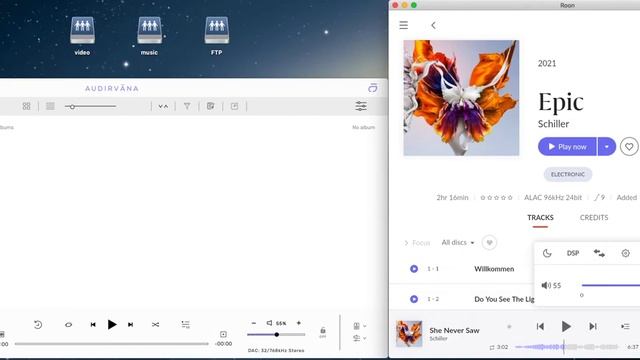Viewport: 640px width, 360px height.
Task: Rate the album using star rating
Action: pyautogui.click(x=496, y=198)
